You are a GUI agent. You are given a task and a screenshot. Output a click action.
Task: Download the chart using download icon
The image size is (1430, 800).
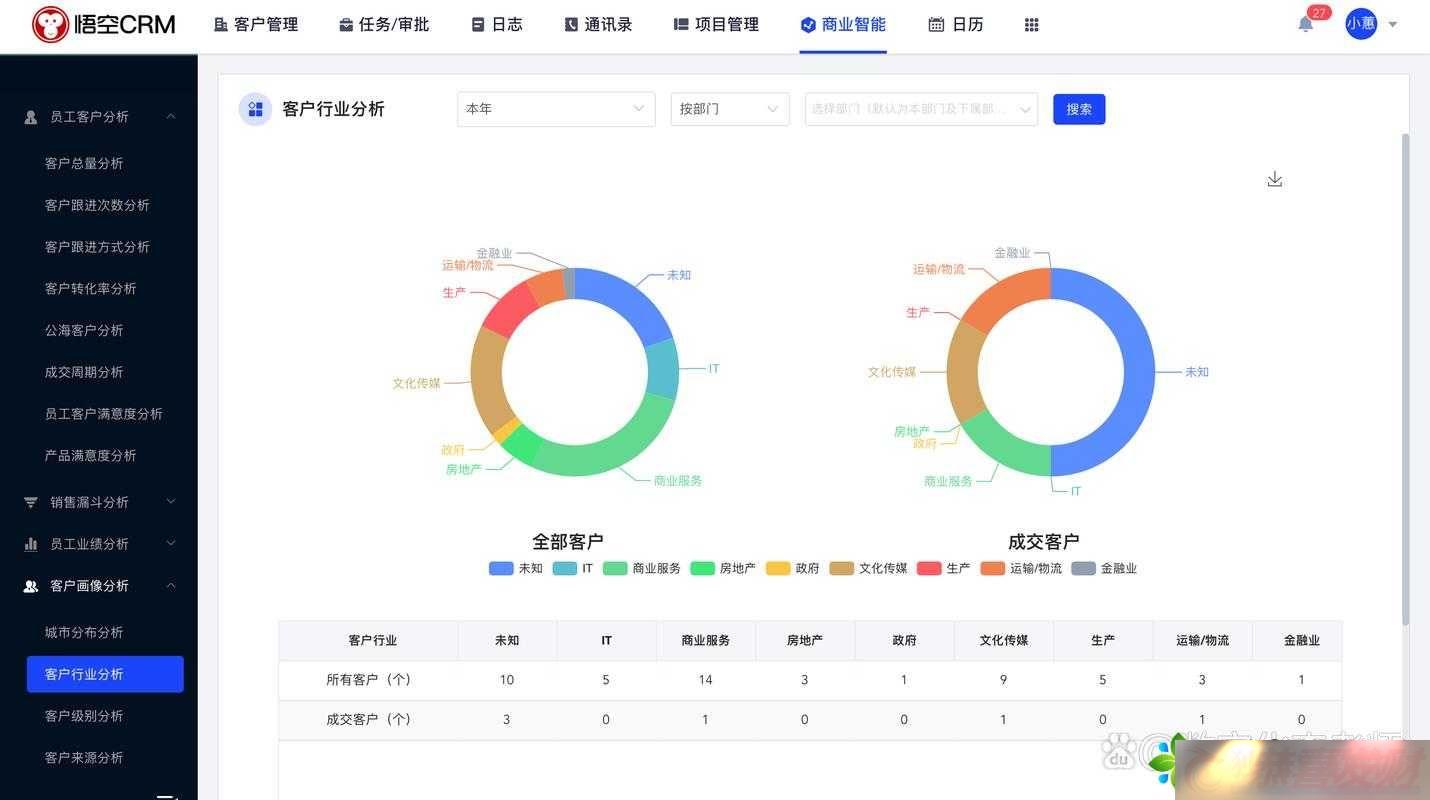(x=1274, y=179)
